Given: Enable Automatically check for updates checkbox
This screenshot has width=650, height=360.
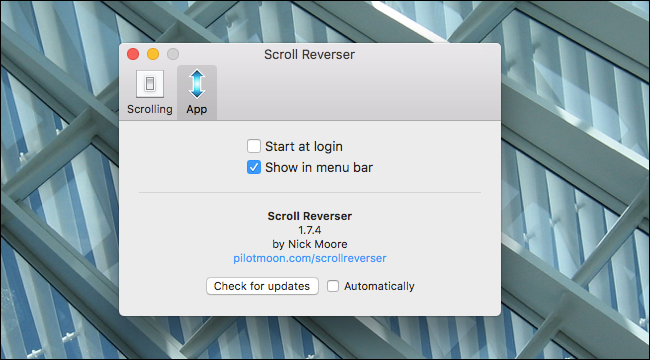Looking at the screenshot, I should 333,286.
